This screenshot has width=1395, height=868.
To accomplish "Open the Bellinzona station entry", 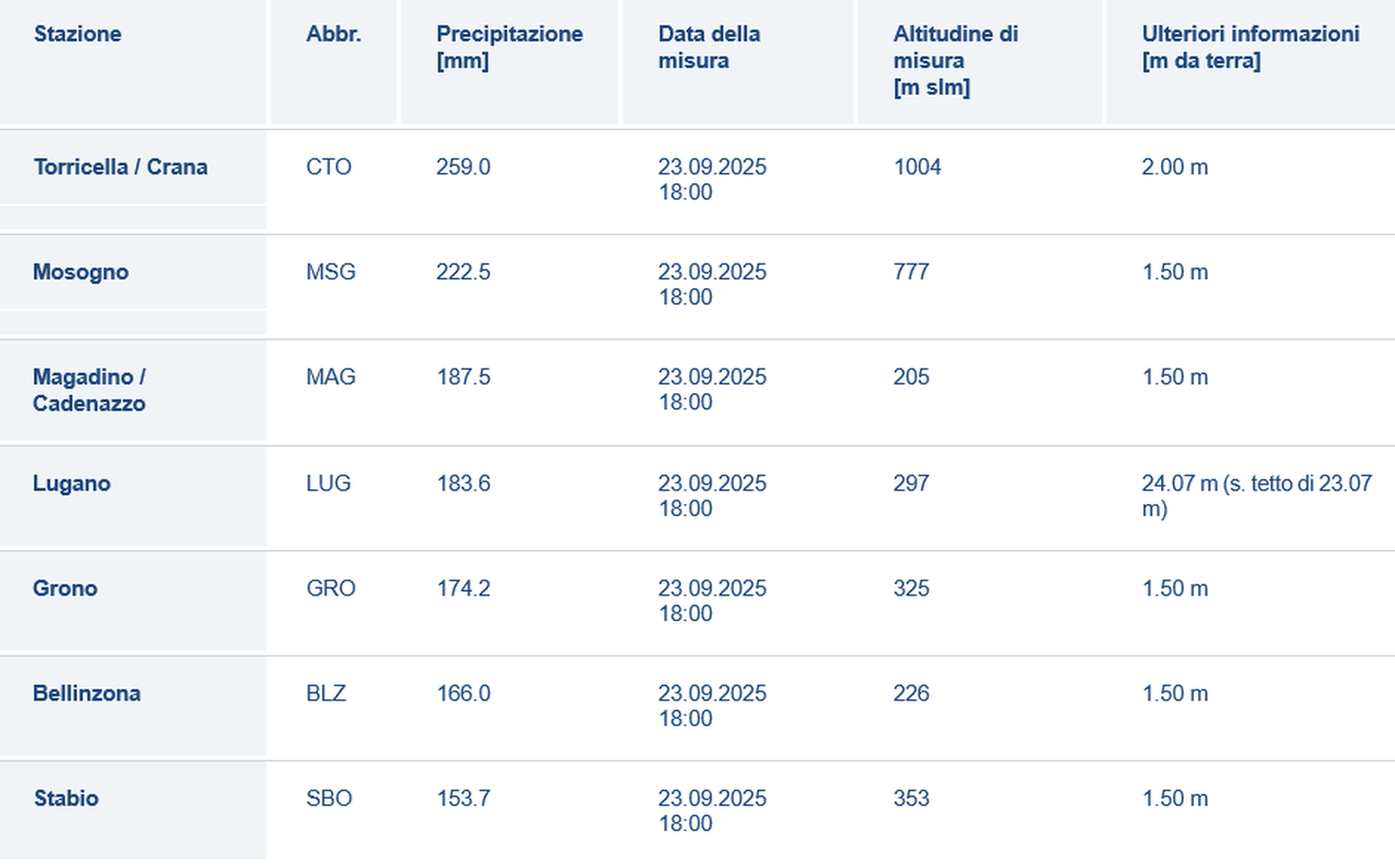I will (x=86, y=694).
